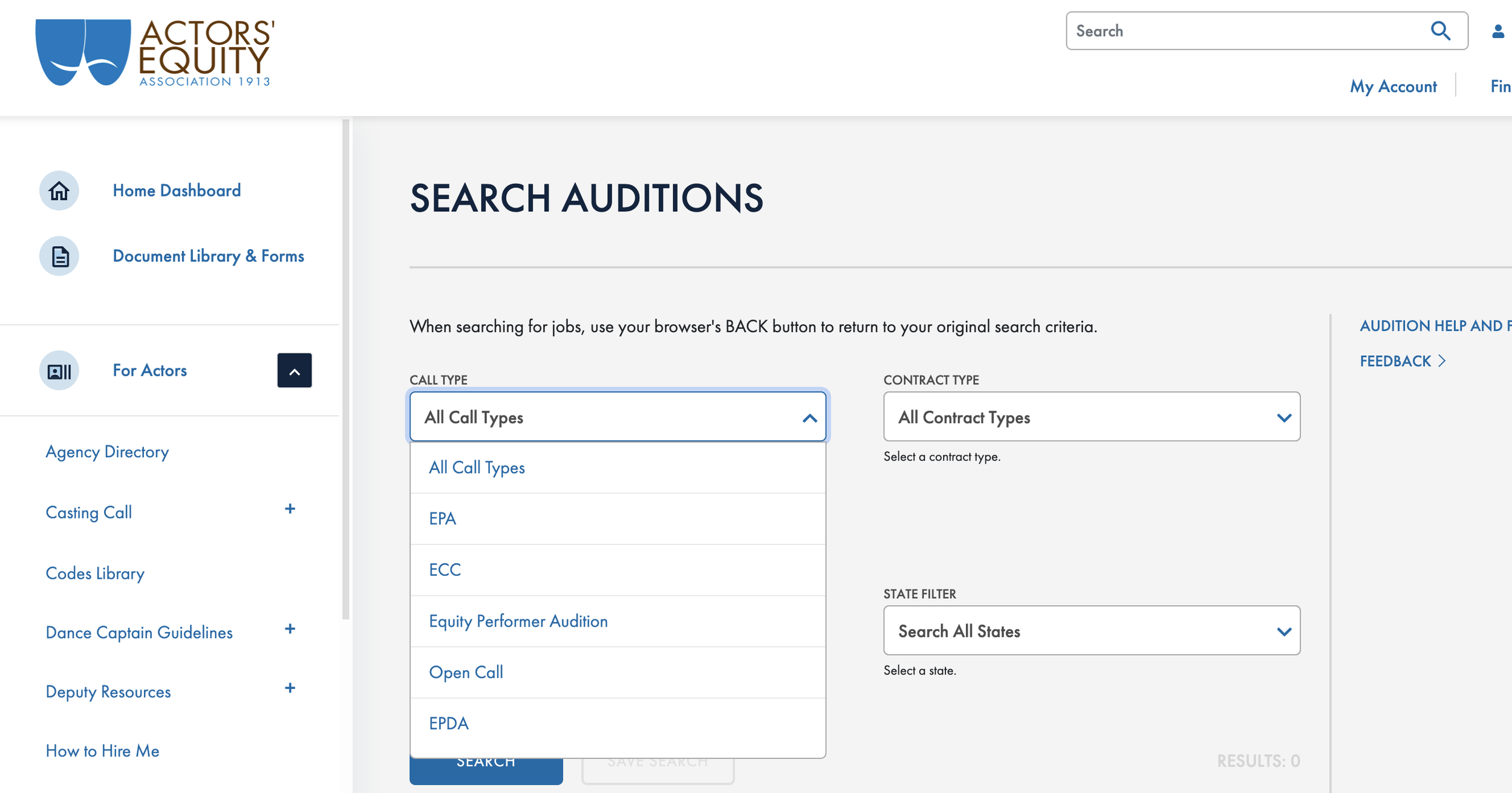
Task: Click the FEEDBACK arrow icon
Action: tap(1442, 361)
